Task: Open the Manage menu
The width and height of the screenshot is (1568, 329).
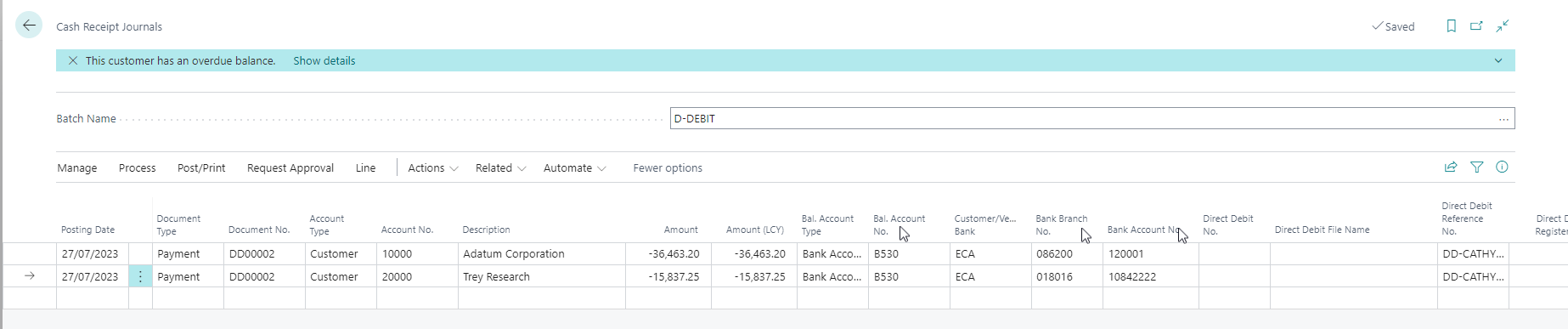Action: click(x=77, y=168)
